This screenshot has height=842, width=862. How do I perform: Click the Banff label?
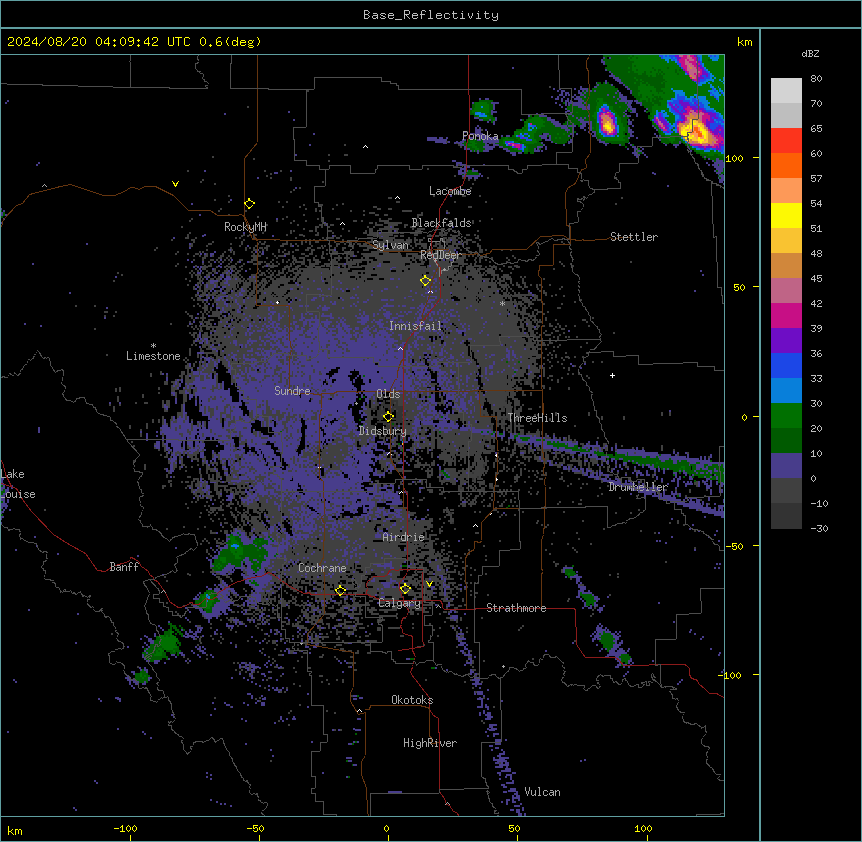[124, 567]
